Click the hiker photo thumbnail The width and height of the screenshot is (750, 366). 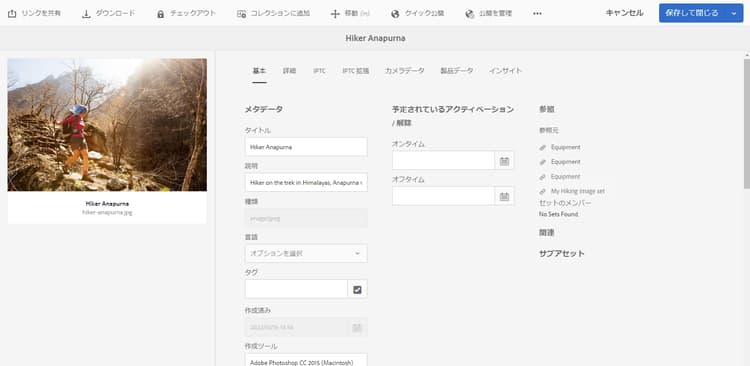(x=107, y=125)
